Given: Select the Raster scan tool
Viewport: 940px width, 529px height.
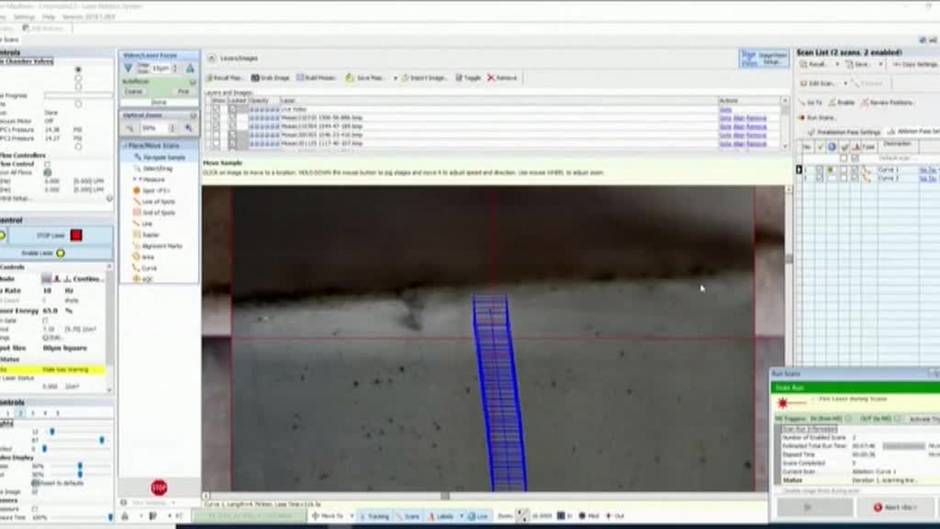Looking at the screenshot, I should pos(150,234).
